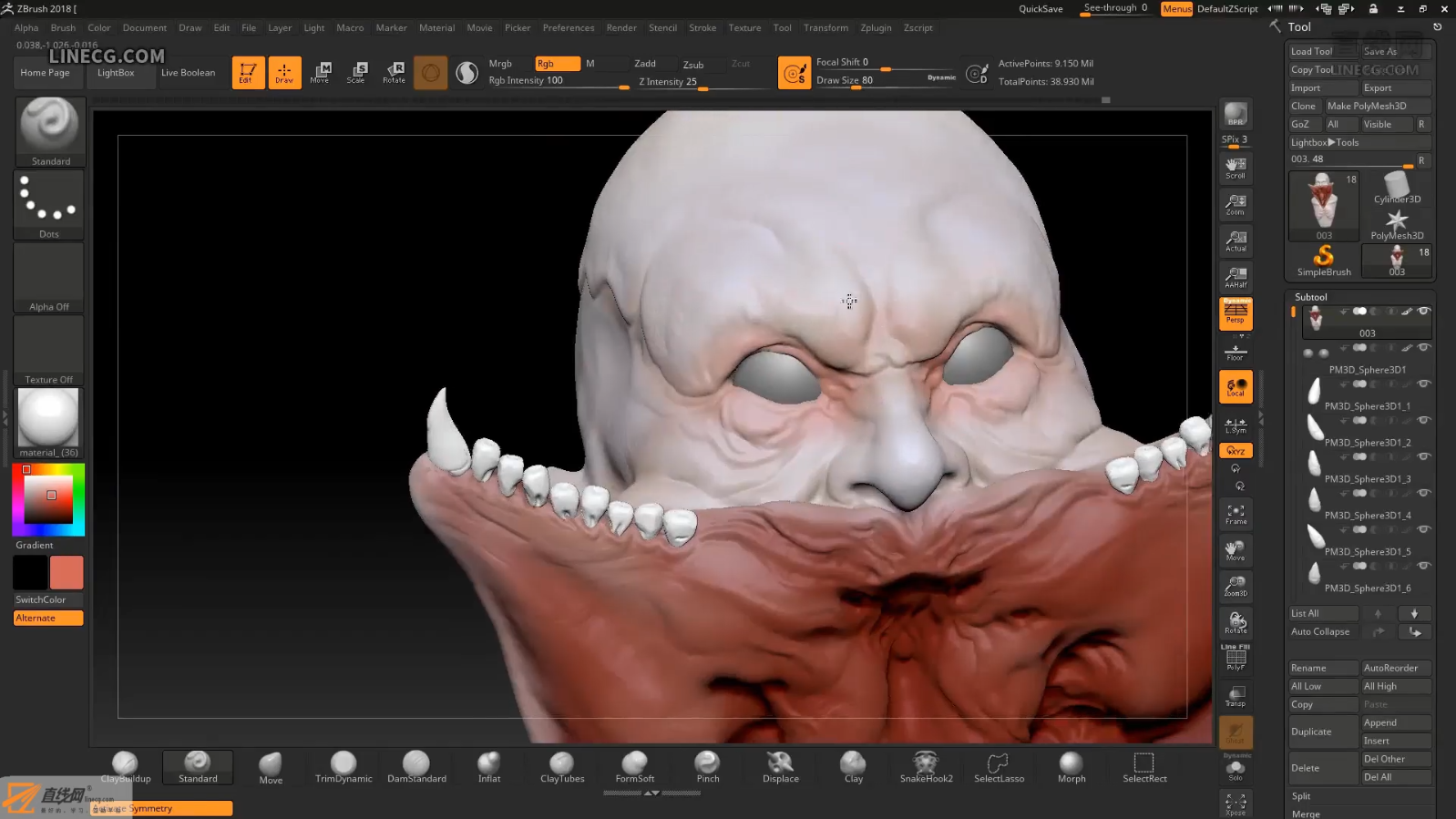Click the BPR render button
The width and height of the screenshot is (1456, 819).
click(1236, 114)
